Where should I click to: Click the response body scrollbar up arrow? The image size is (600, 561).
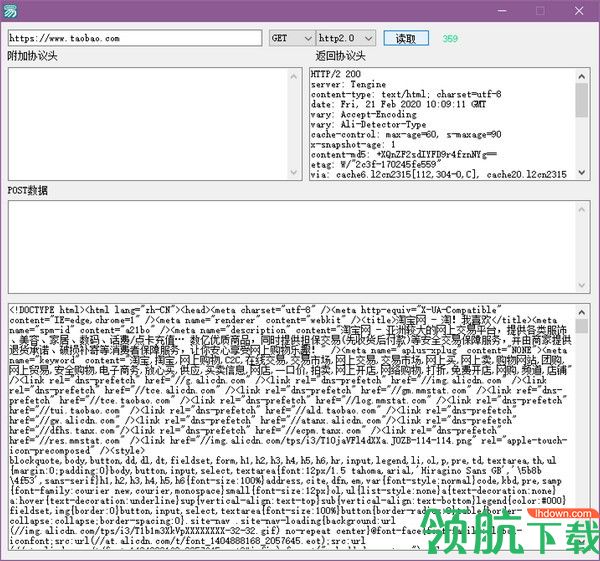(x=582, y=313)
